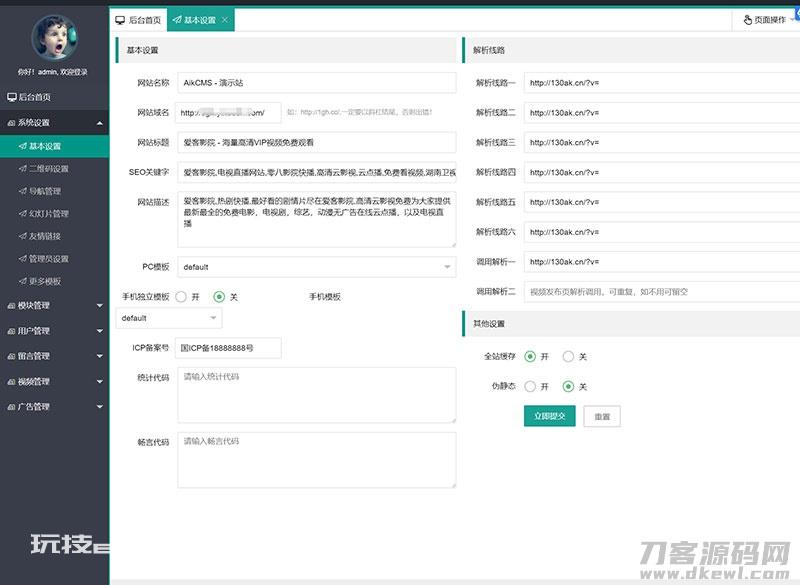
Task: Click the 解析线路五 input field
Action: (x=662, y=202)
